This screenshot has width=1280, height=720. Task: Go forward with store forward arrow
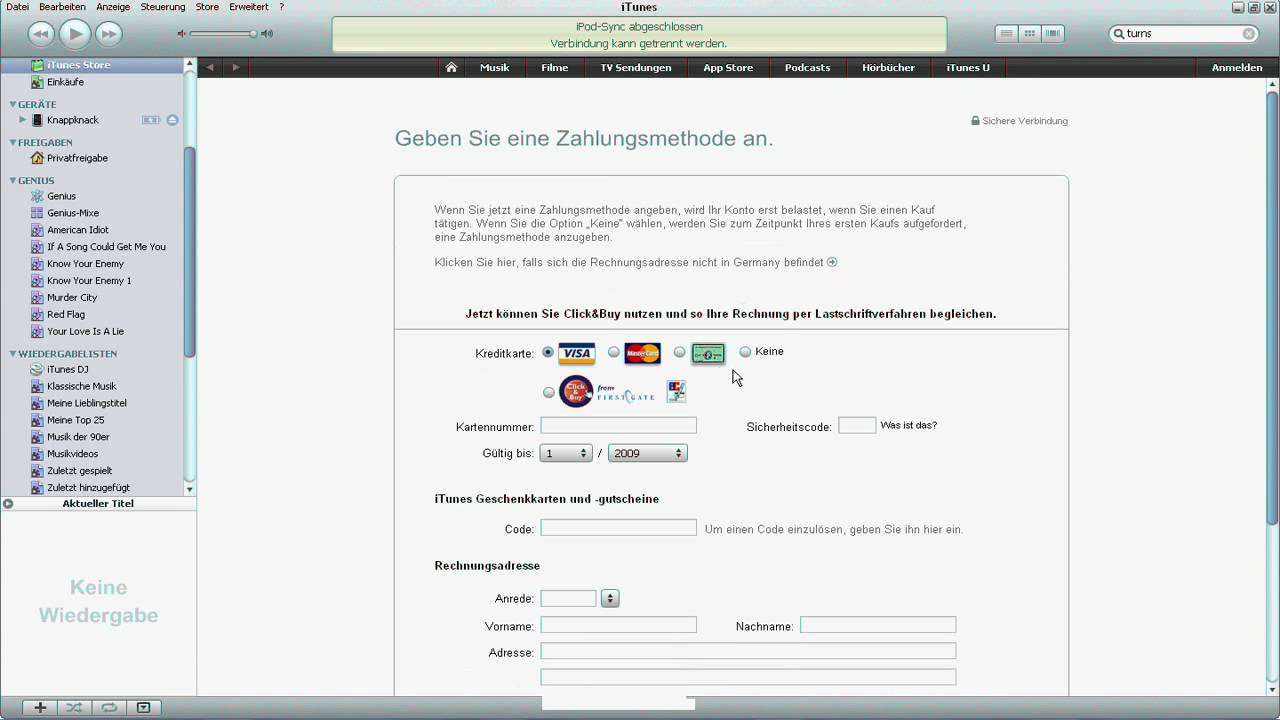236,67
